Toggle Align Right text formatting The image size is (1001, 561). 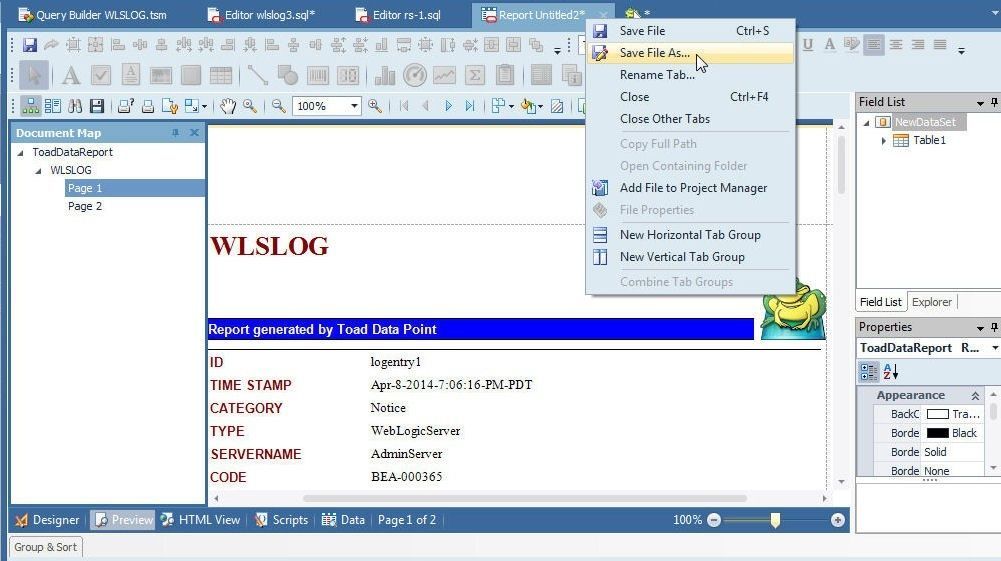point(917,45)
